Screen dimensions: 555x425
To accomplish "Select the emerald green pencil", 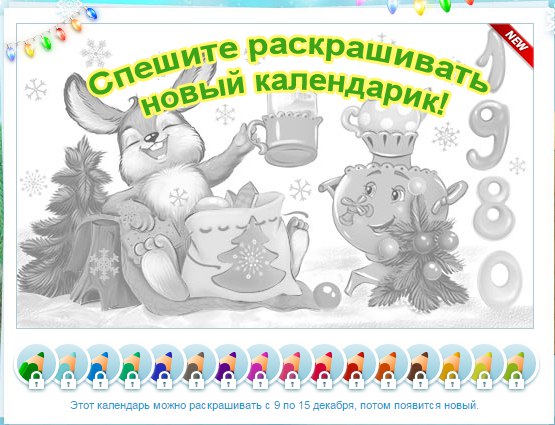I will click(132, 365).
